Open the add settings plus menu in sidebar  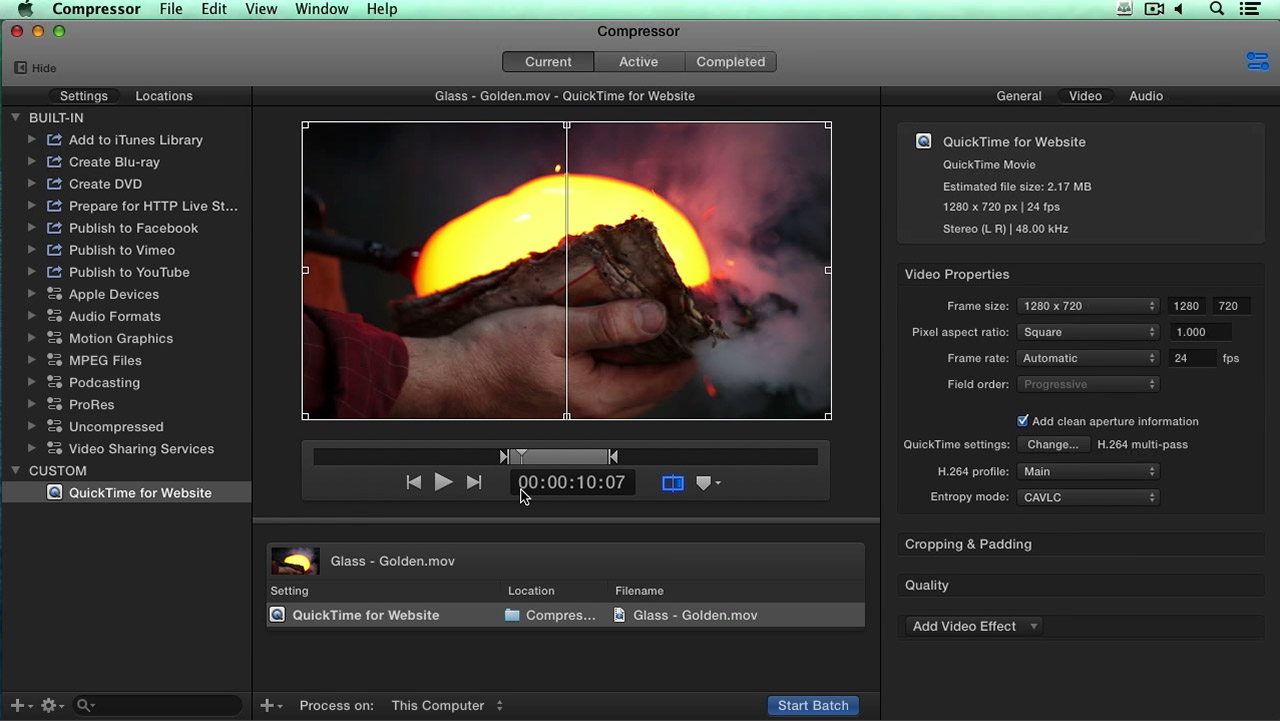[x=21, y=705]
